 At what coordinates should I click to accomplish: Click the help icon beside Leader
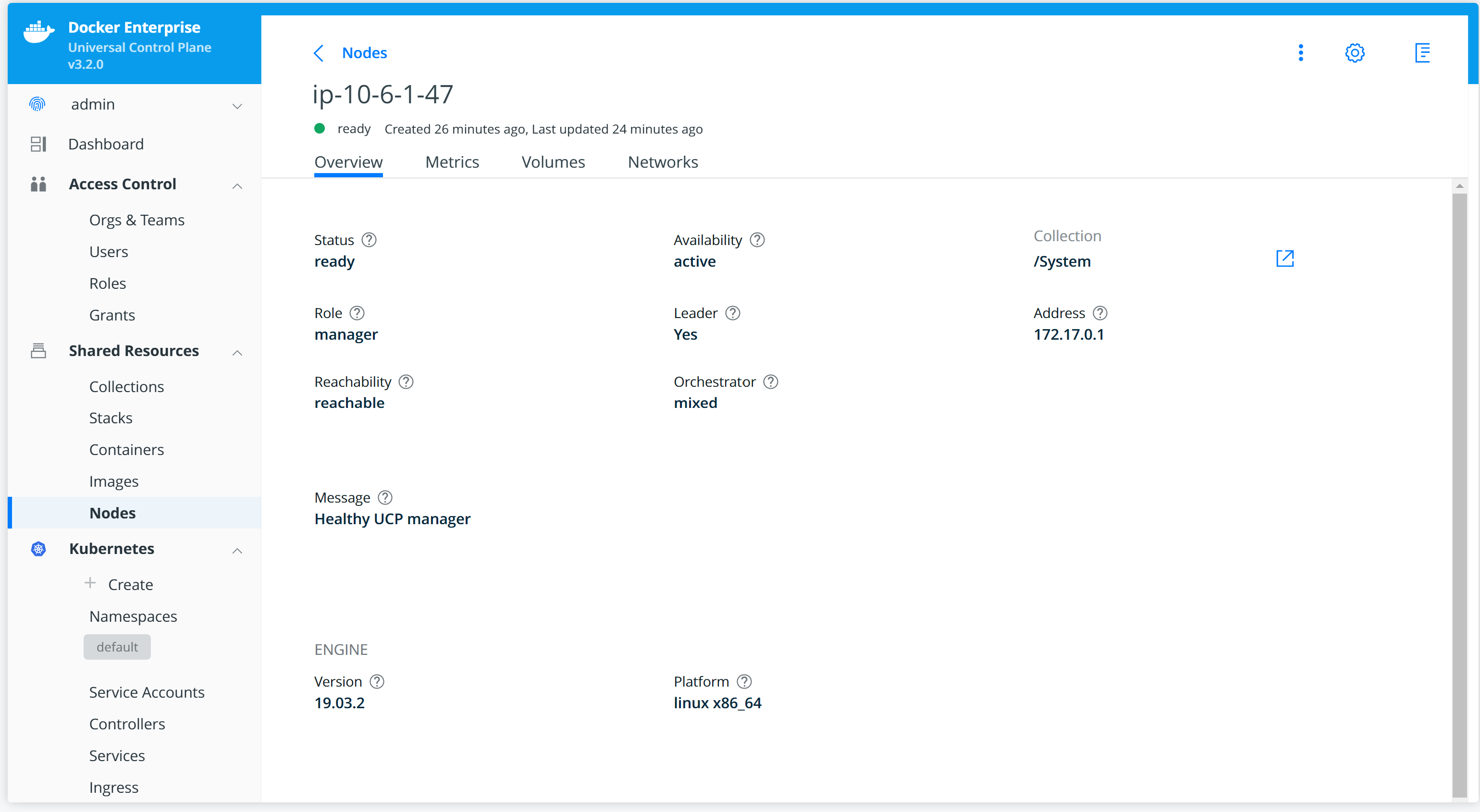[x=732, y=313]
